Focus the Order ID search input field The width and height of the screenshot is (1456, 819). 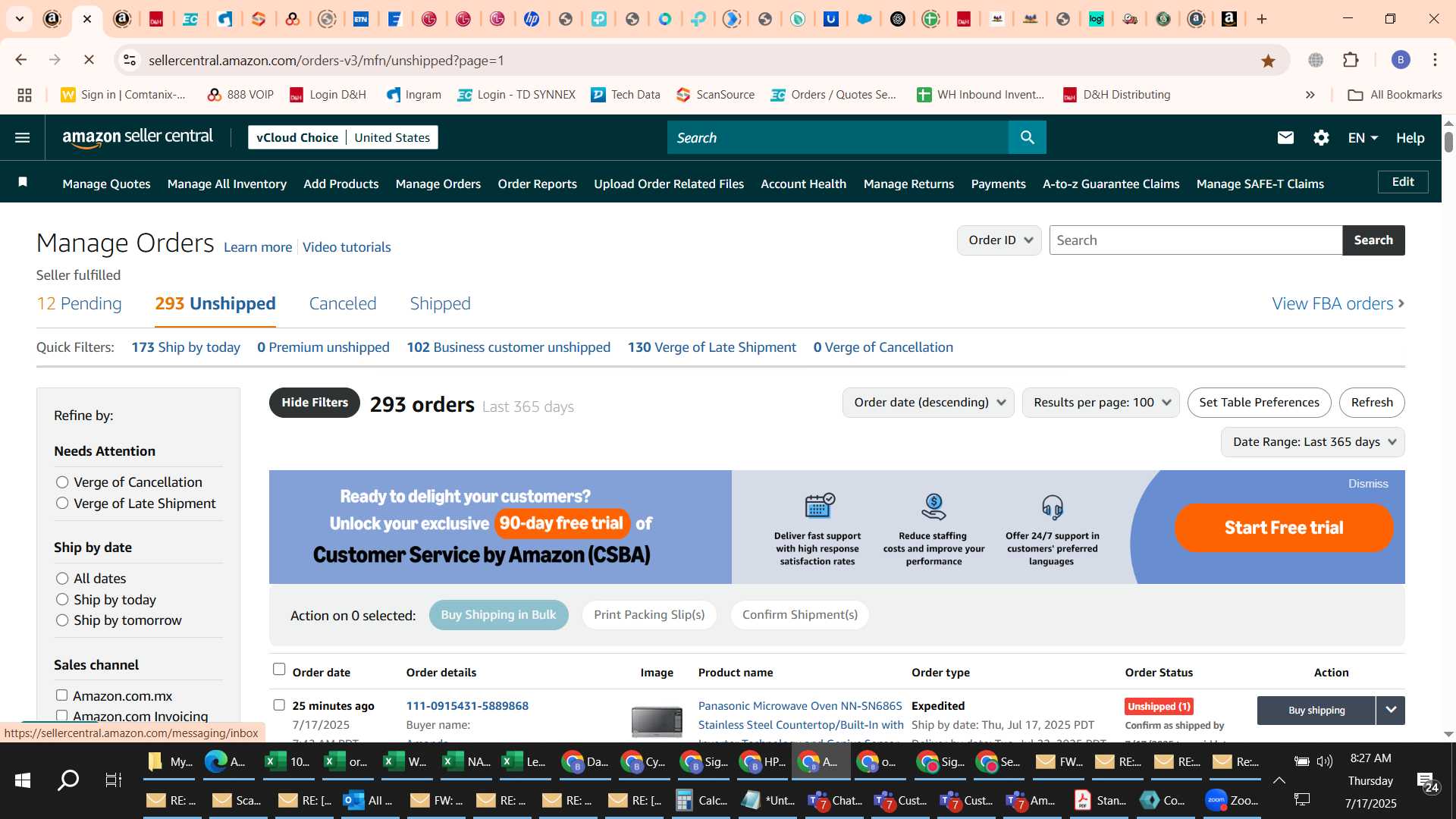coord(1196,240)
